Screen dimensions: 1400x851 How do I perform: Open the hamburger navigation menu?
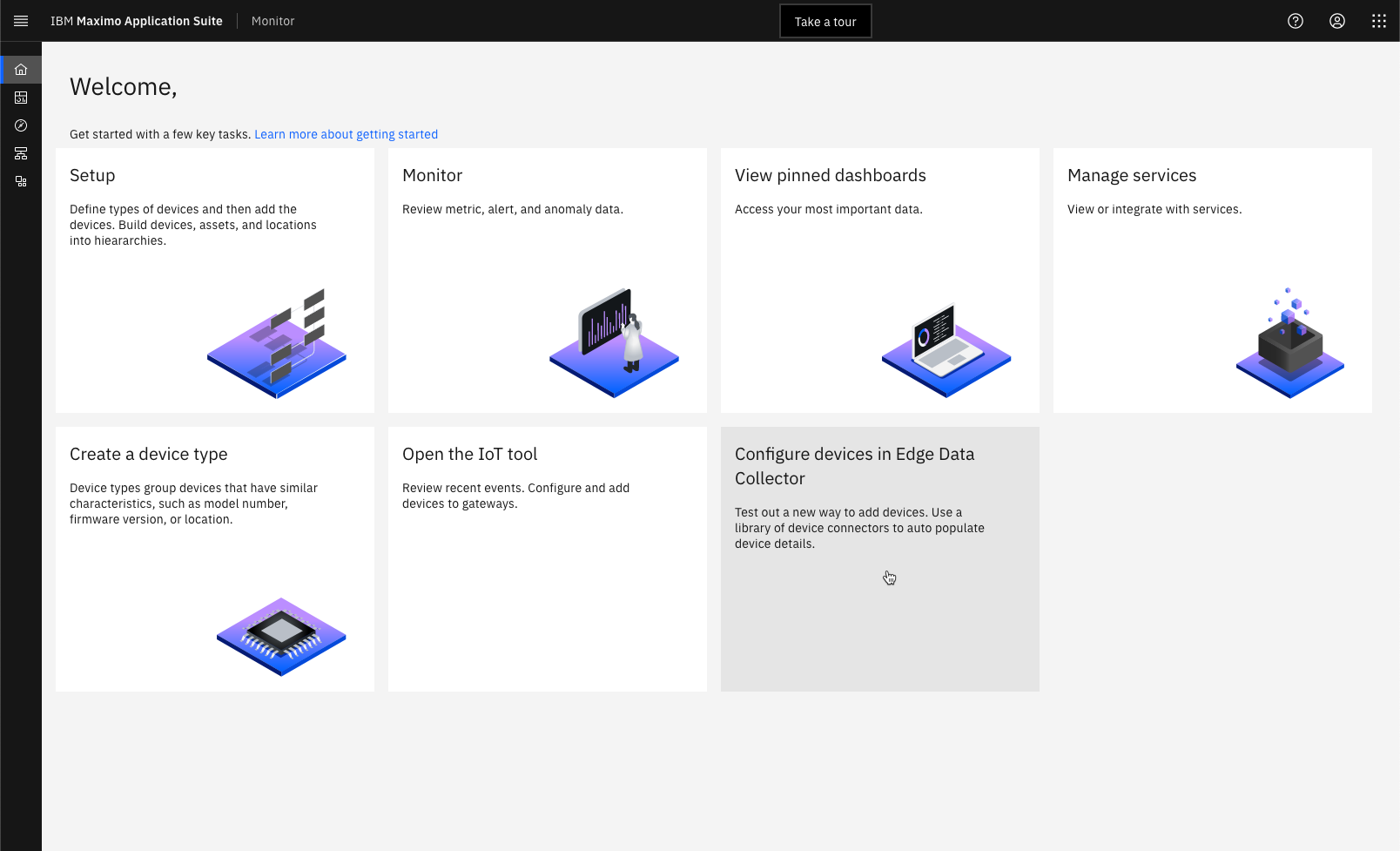(21, 21)
